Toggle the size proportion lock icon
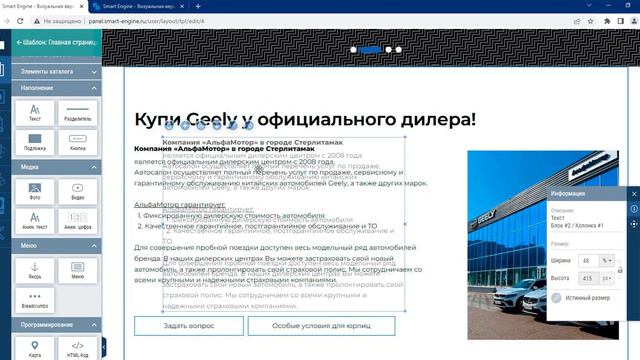 tap(620, 270)
